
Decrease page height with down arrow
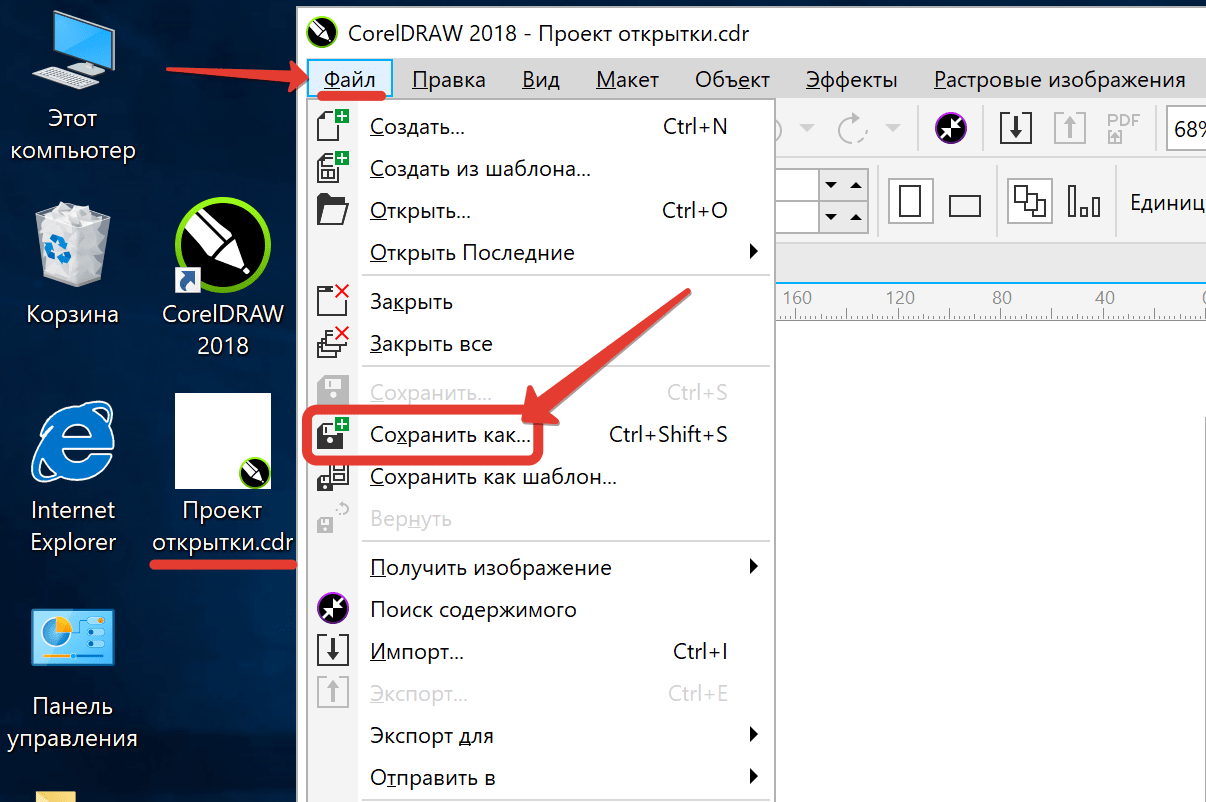(x=831, y=217)
